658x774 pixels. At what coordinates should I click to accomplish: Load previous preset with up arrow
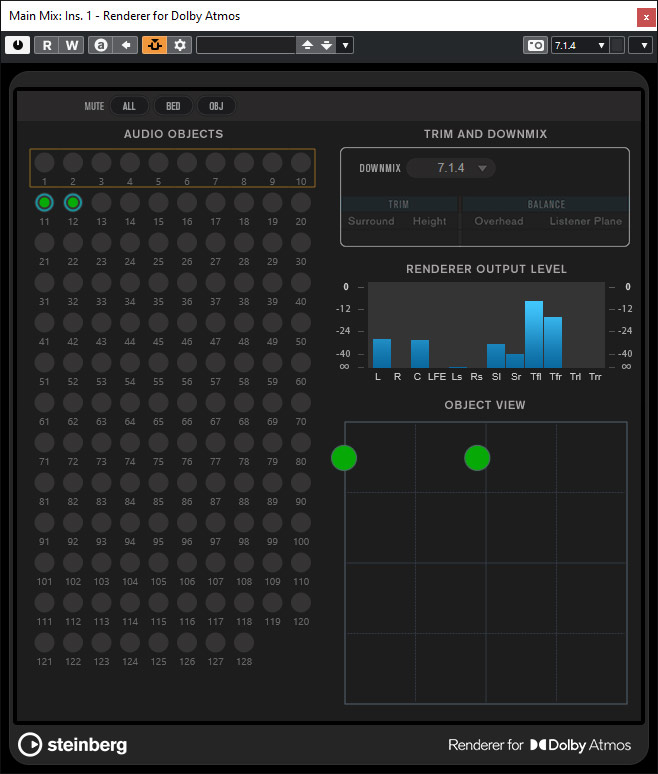(x=308, y=45)
